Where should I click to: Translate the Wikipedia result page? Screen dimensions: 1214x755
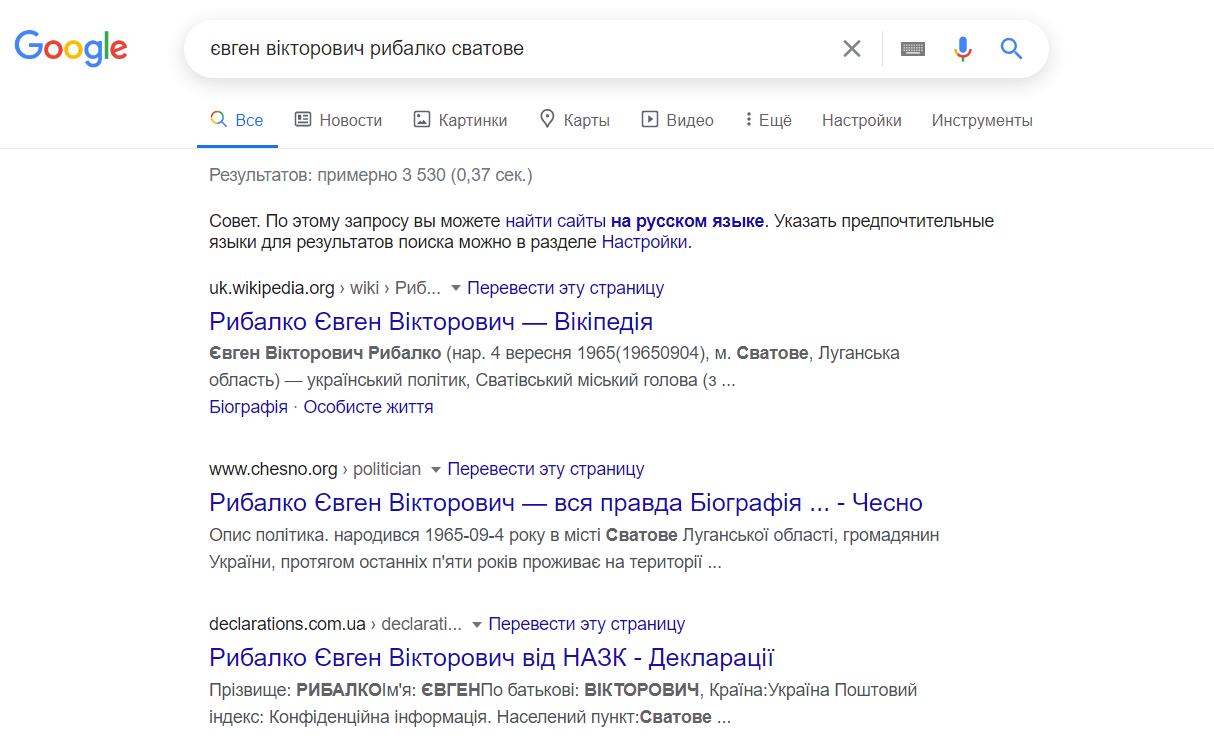coord(565,288)
